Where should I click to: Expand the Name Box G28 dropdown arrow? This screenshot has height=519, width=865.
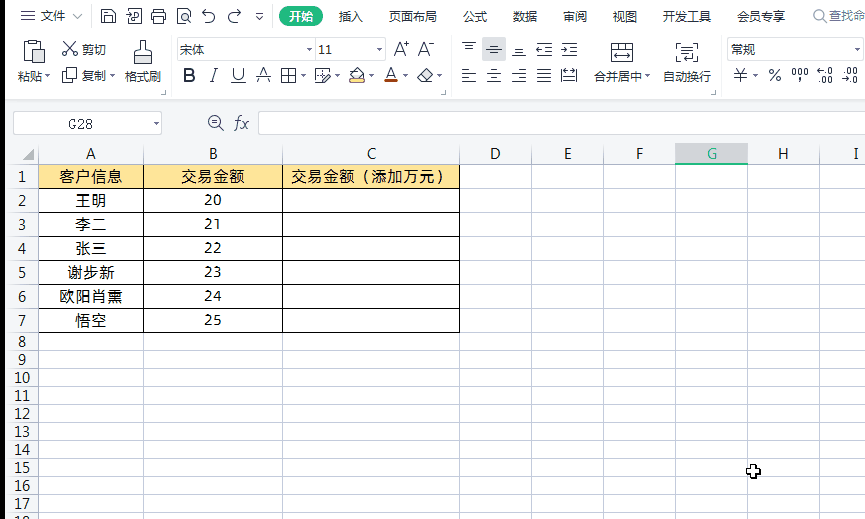156,124
